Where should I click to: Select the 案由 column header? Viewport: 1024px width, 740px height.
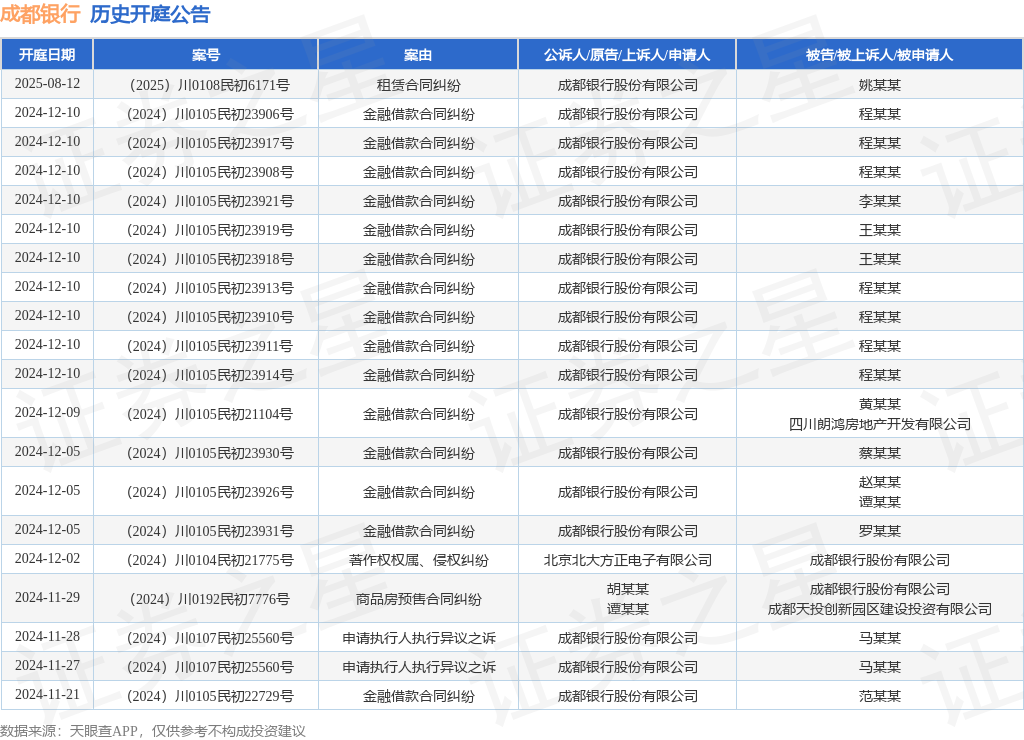pos(418,55)
